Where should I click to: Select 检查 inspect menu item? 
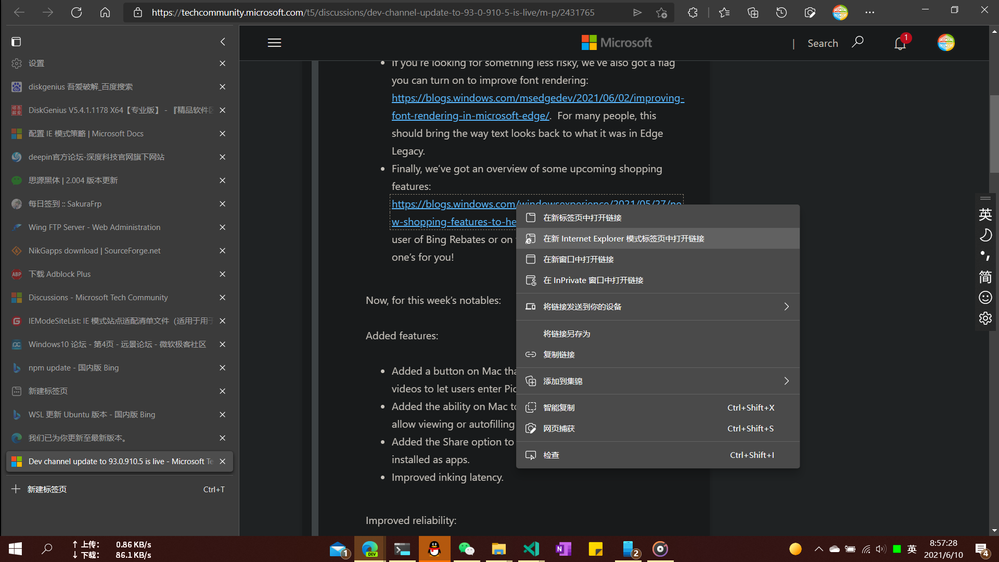[x=658, y=455]
